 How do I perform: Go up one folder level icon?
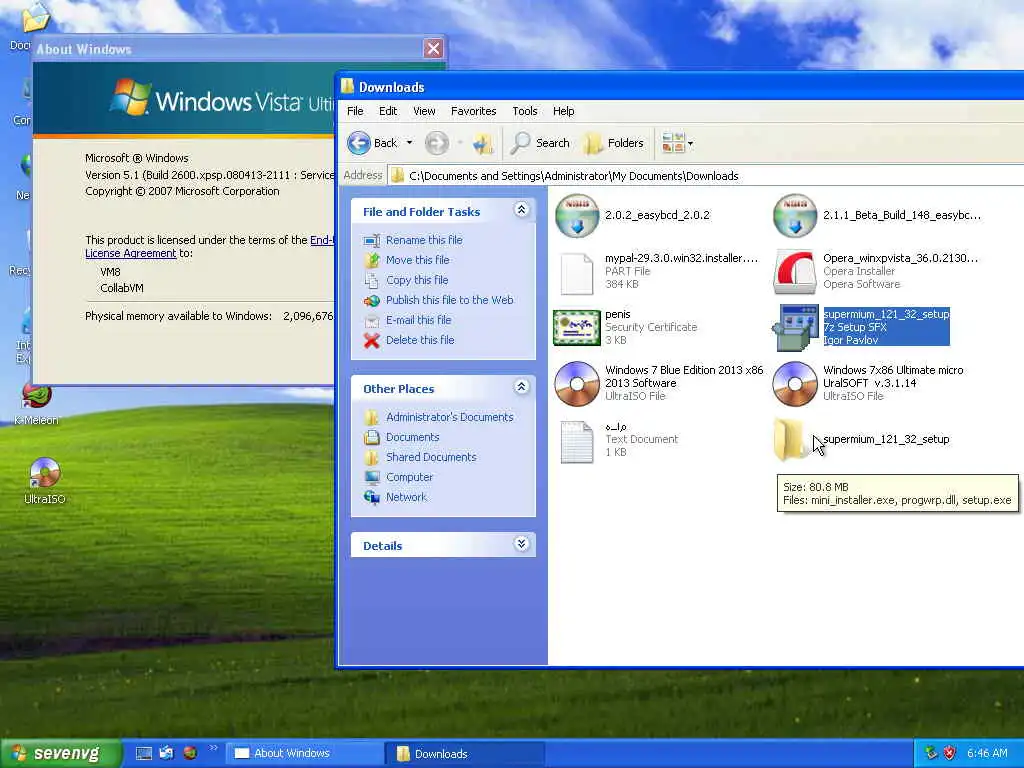coord(483,143)
